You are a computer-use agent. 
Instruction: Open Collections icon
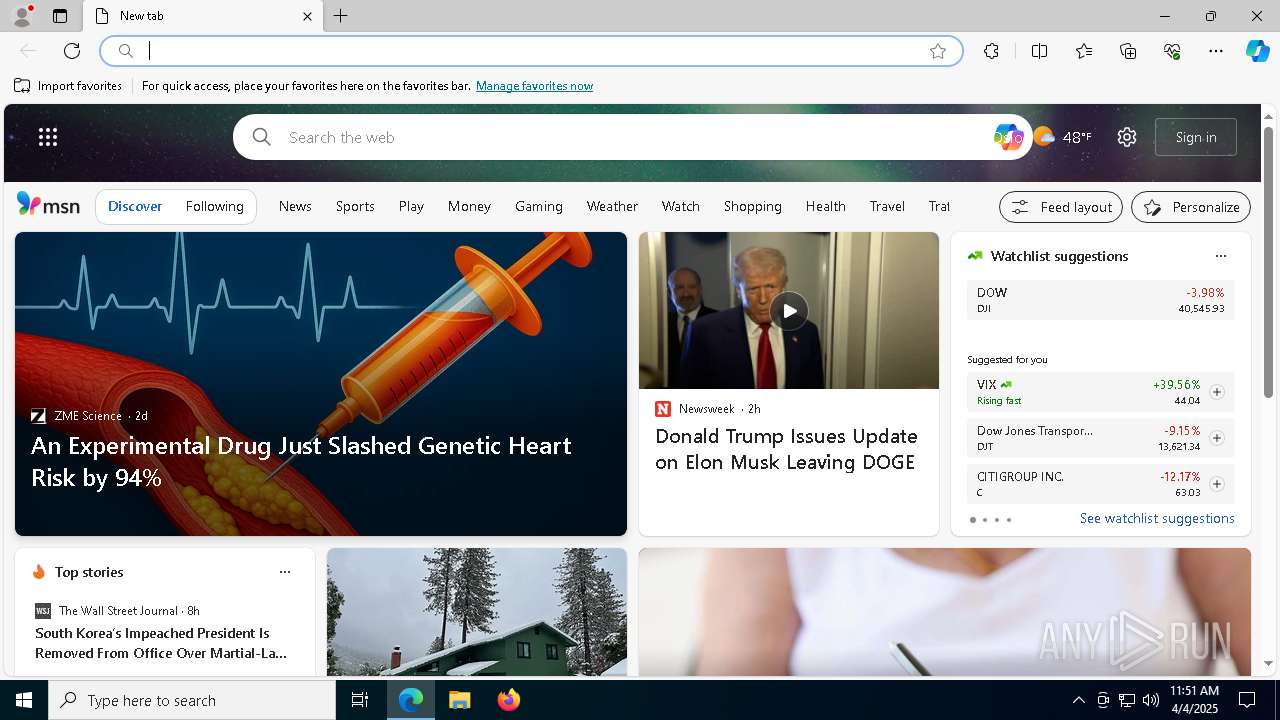[1128, 51]
